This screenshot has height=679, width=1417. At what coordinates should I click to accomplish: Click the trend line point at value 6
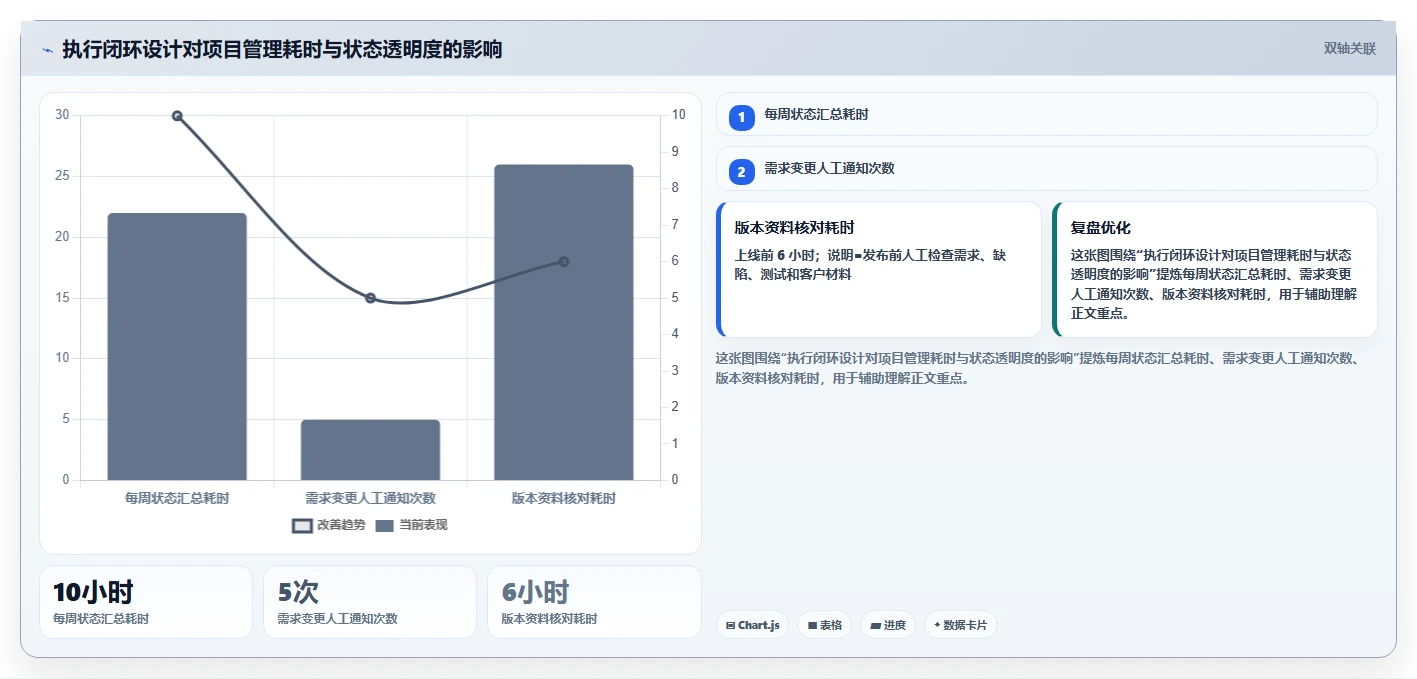pos(564,262)
